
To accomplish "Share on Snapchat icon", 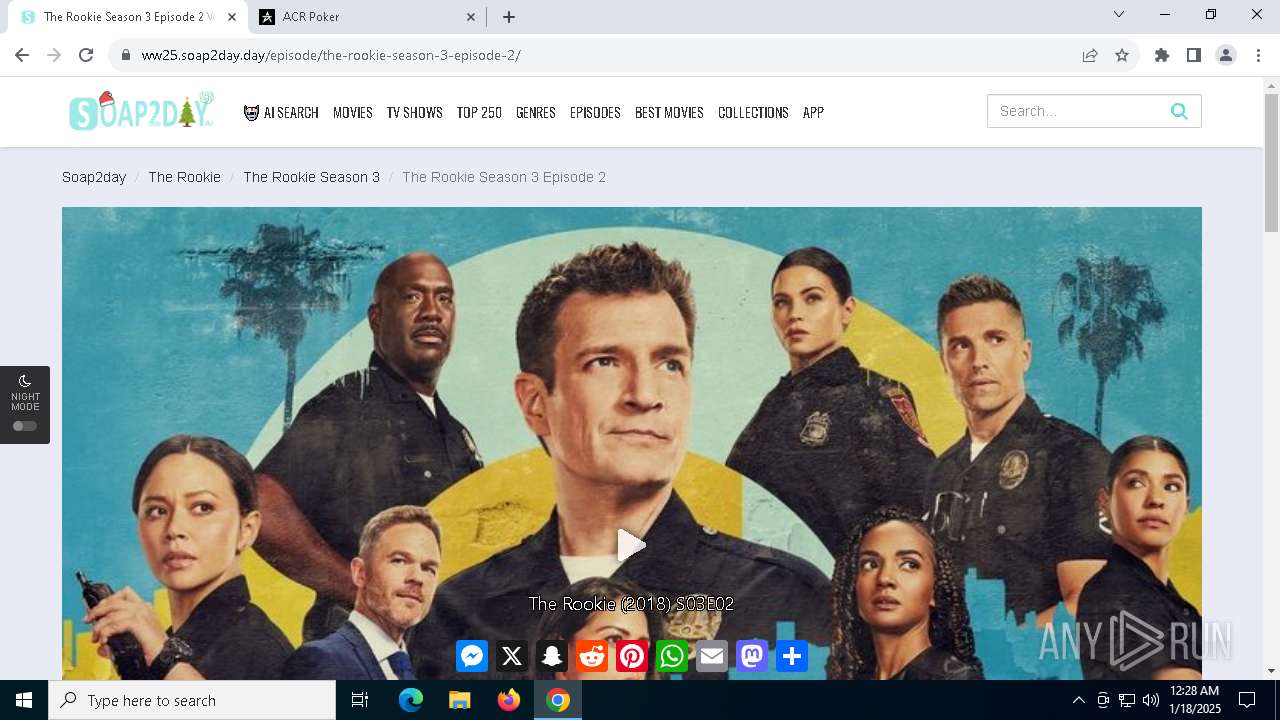I will pos(552,656).
